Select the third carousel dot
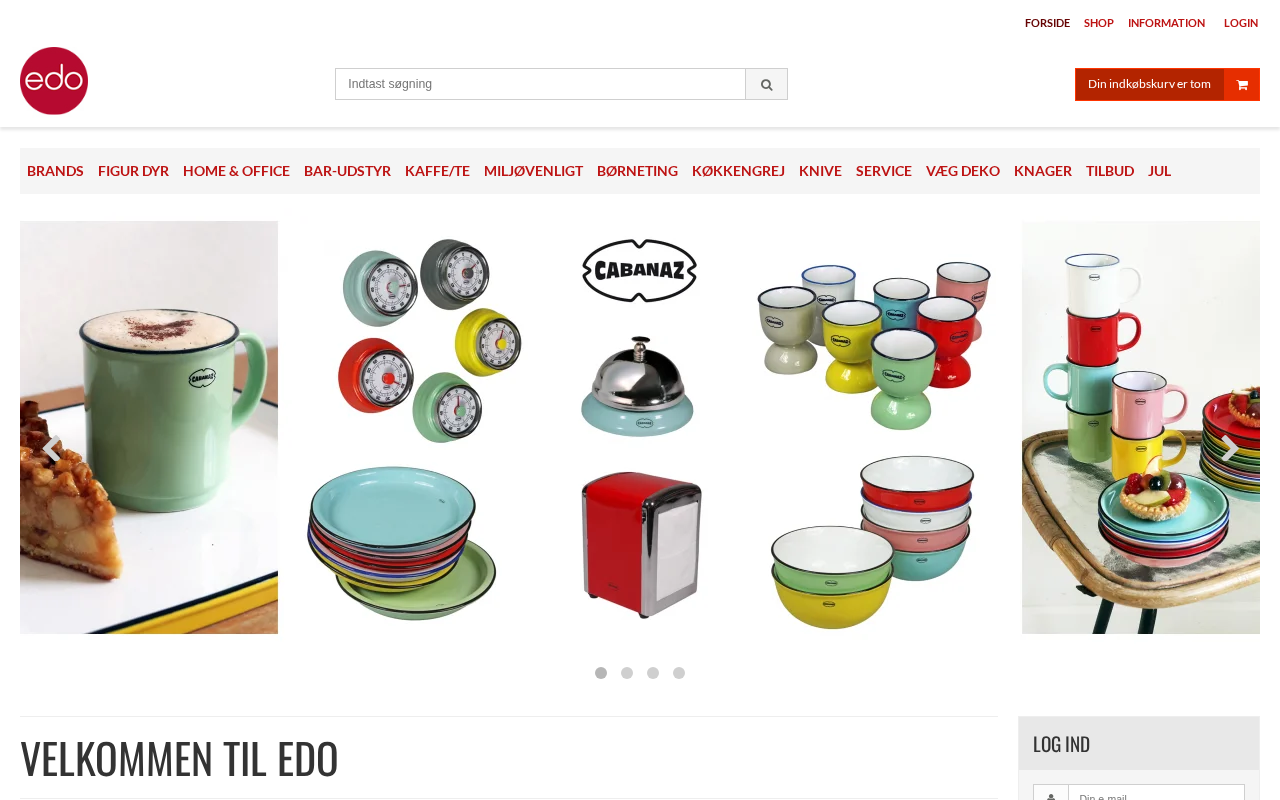 (x=653, y=673)
